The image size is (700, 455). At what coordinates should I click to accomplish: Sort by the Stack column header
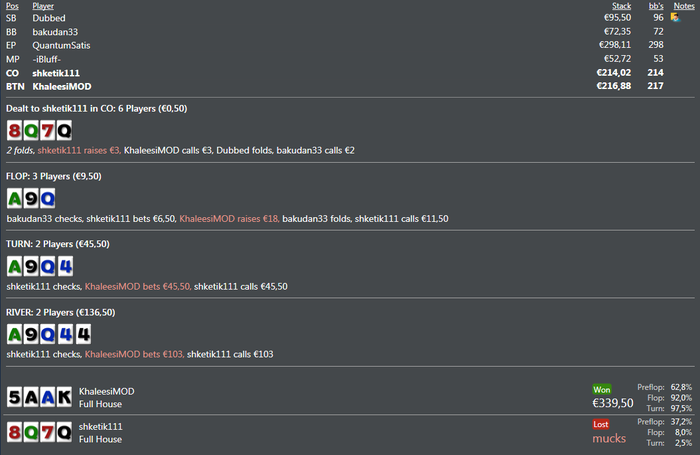coord(621,6)
